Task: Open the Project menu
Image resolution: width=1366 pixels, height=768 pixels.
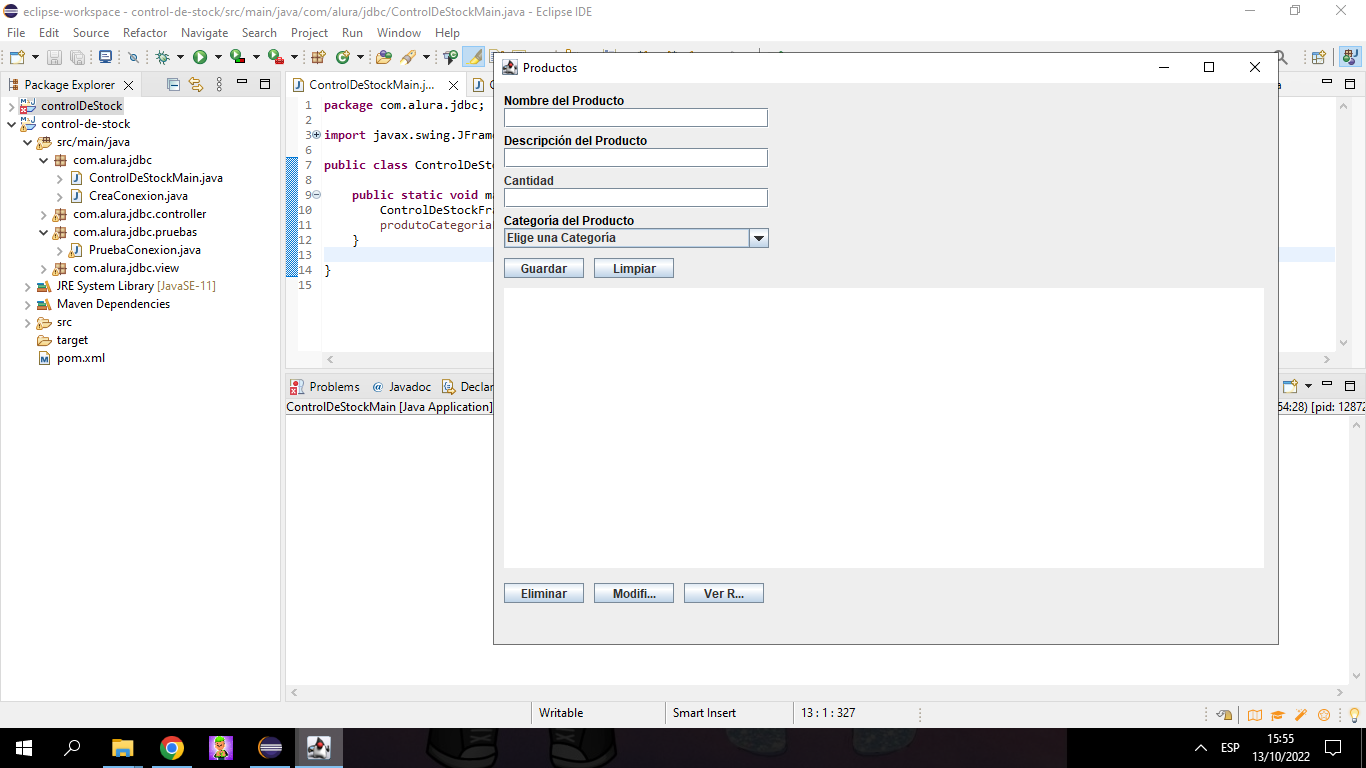Action: click(309, 33)
